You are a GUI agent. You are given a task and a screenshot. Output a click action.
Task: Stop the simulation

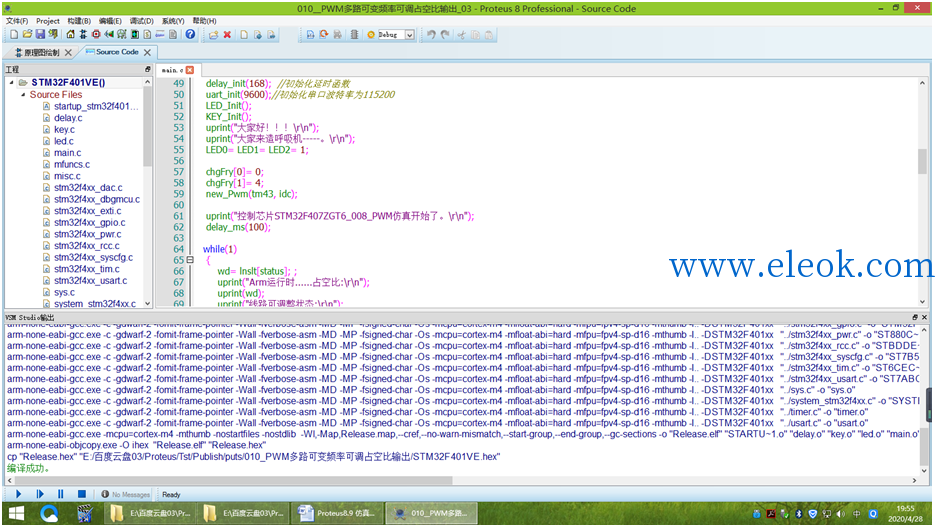click(82, 494)
